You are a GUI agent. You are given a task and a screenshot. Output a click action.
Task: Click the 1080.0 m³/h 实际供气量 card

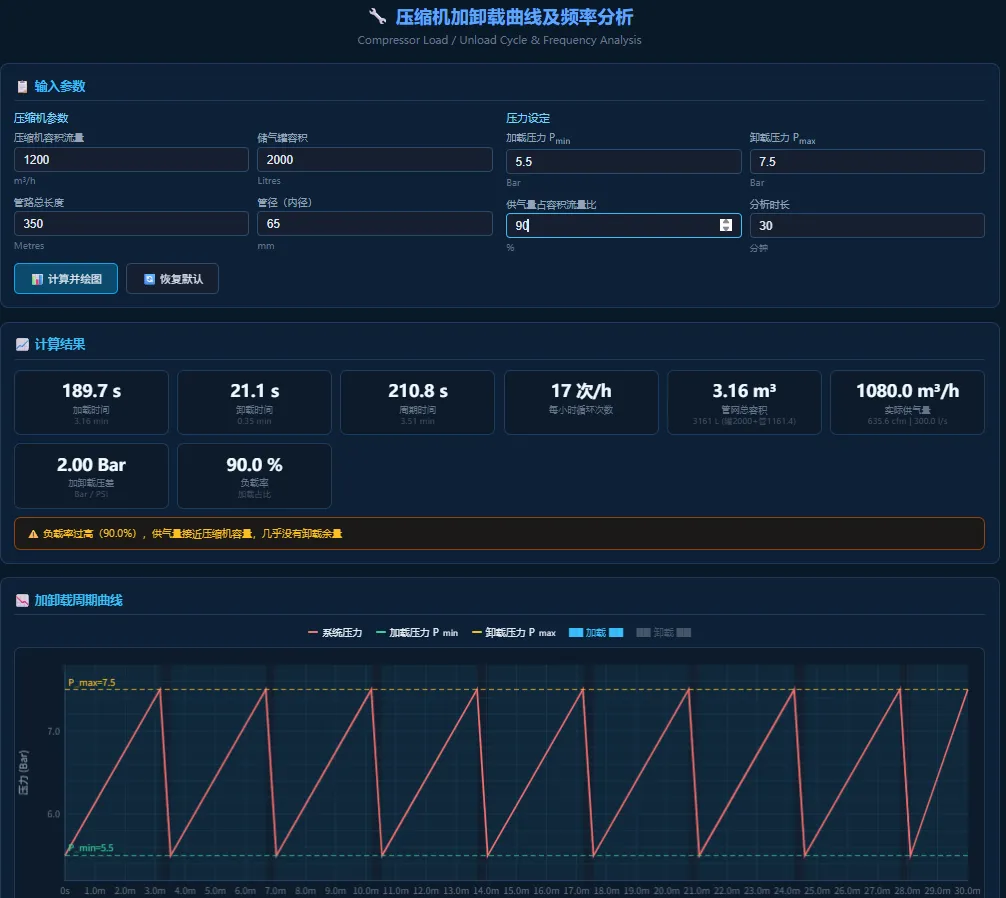click(907, 402)
